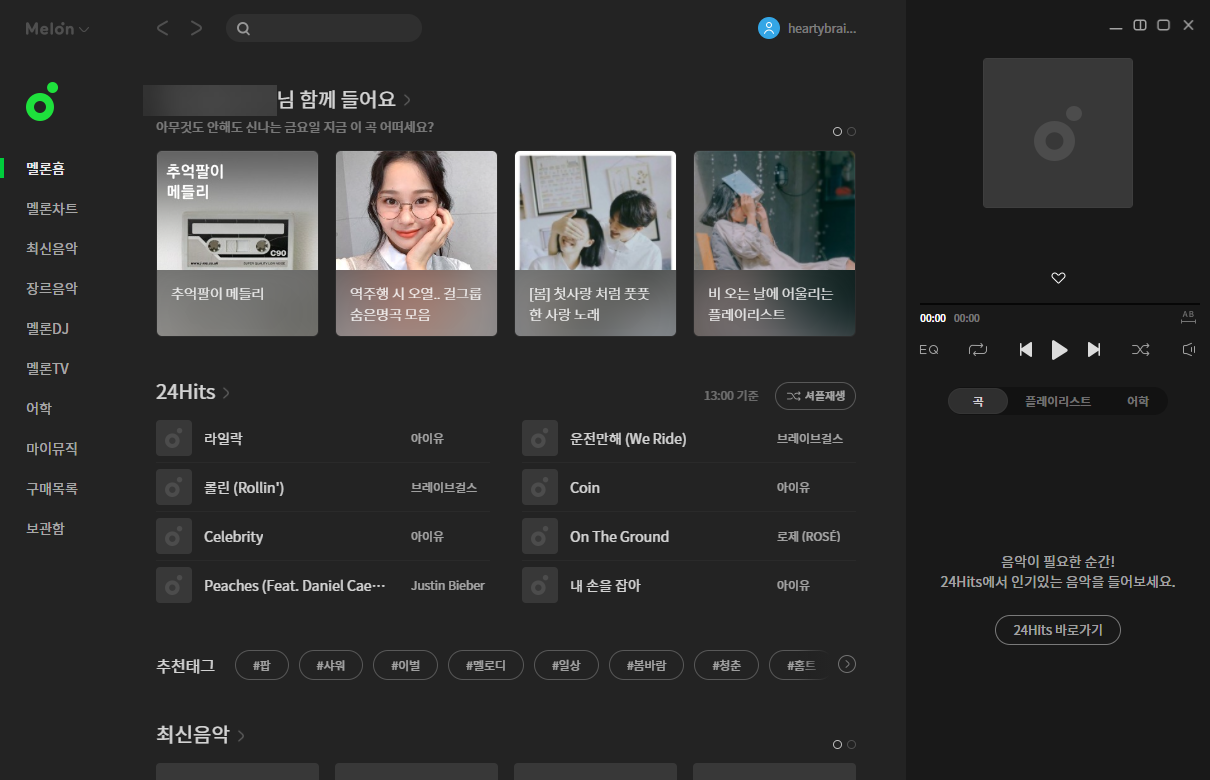This screenshot has width=1210, height=780.
Task: Click the 셔플재생 shuffle play button
Action: click(815, 396)
